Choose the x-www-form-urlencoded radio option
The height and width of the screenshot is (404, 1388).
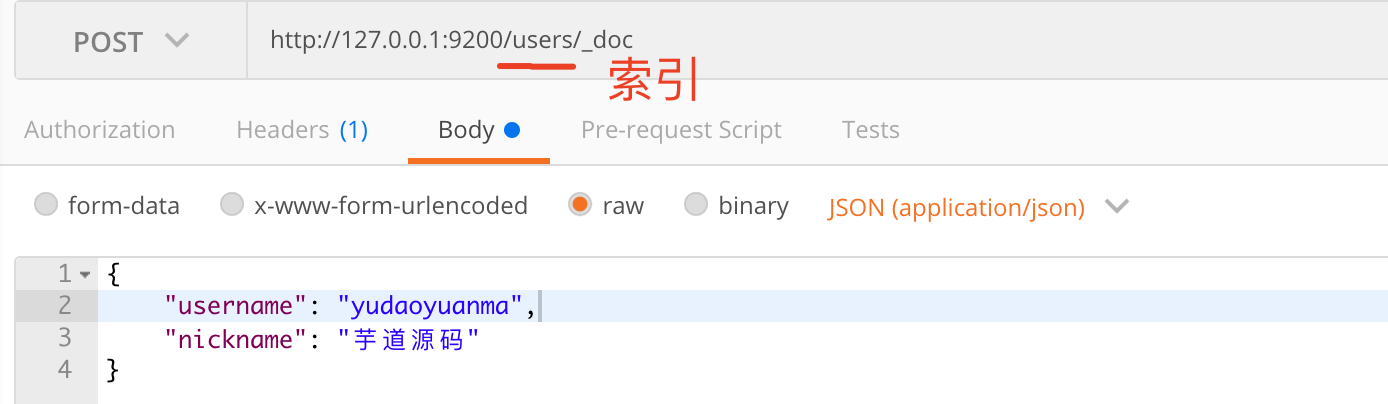232,206
